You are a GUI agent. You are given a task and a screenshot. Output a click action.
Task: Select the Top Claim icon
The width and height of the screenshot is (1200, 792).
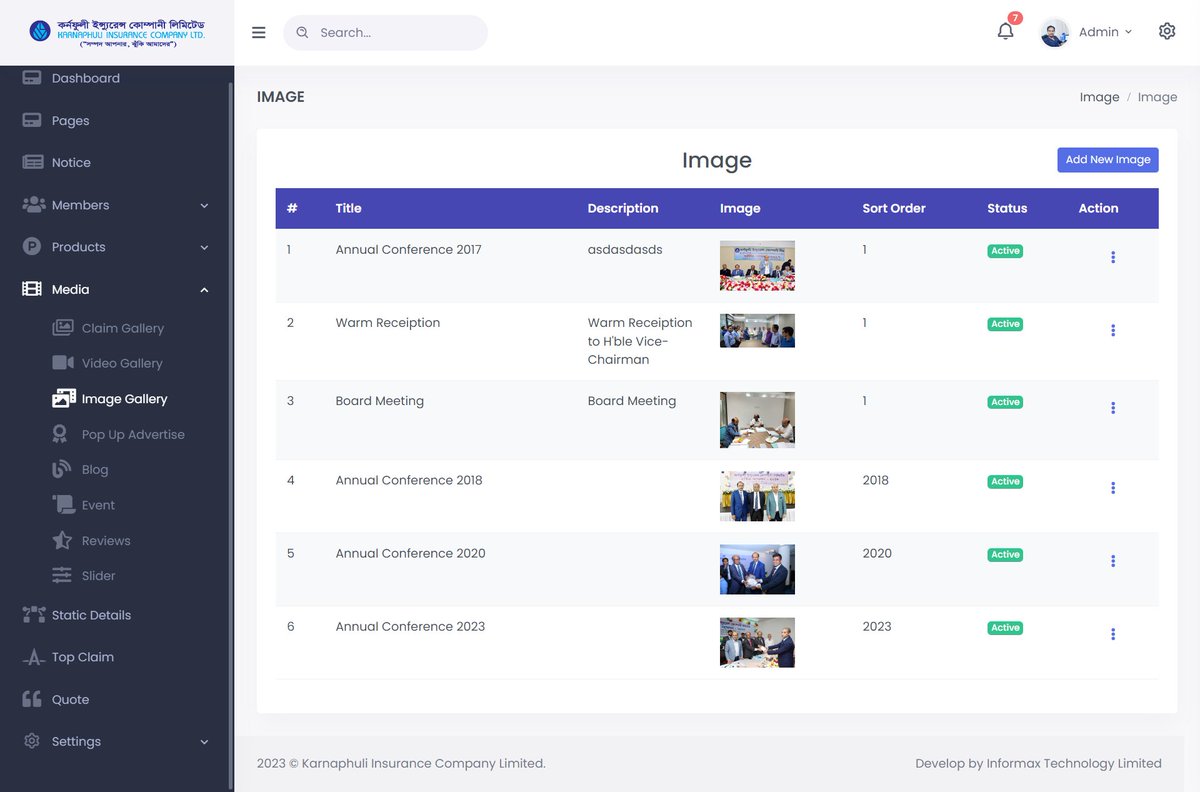coord(31,657)
